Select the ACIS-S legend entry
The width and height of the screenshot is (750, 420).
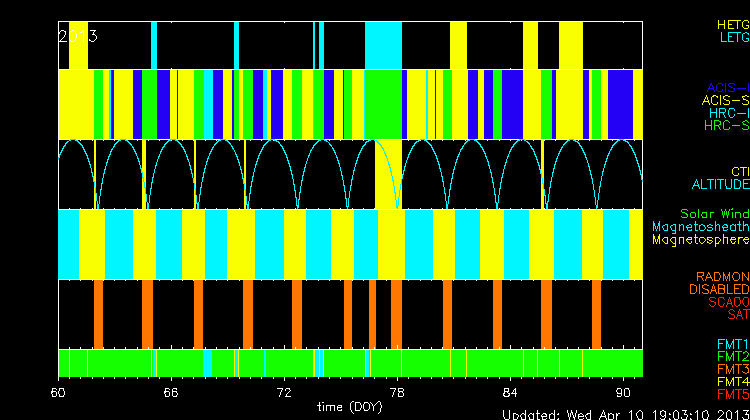point(725,100)
